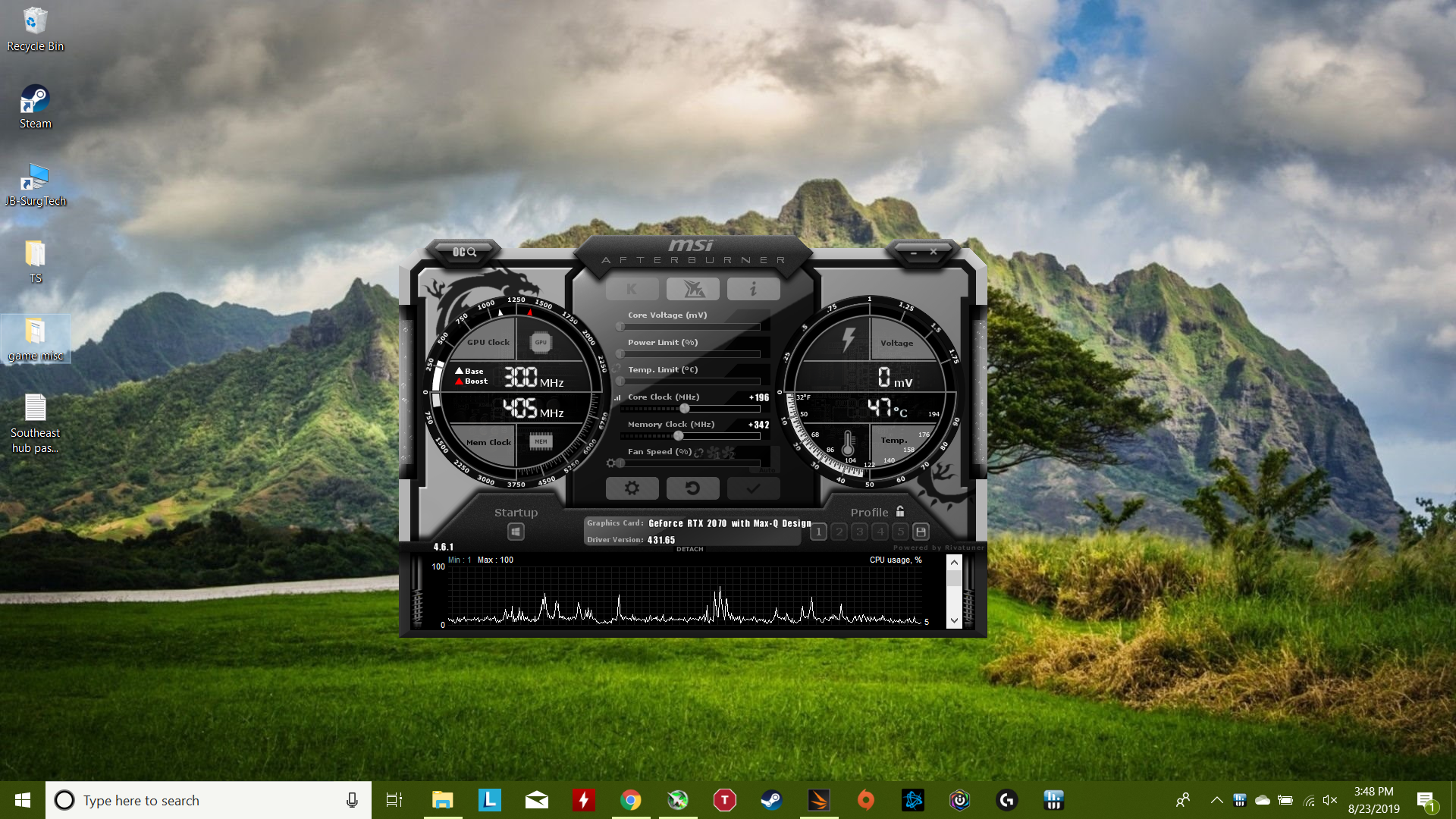Open Origin from the taskbar
1456x819 pixels.
pos(865,800)
